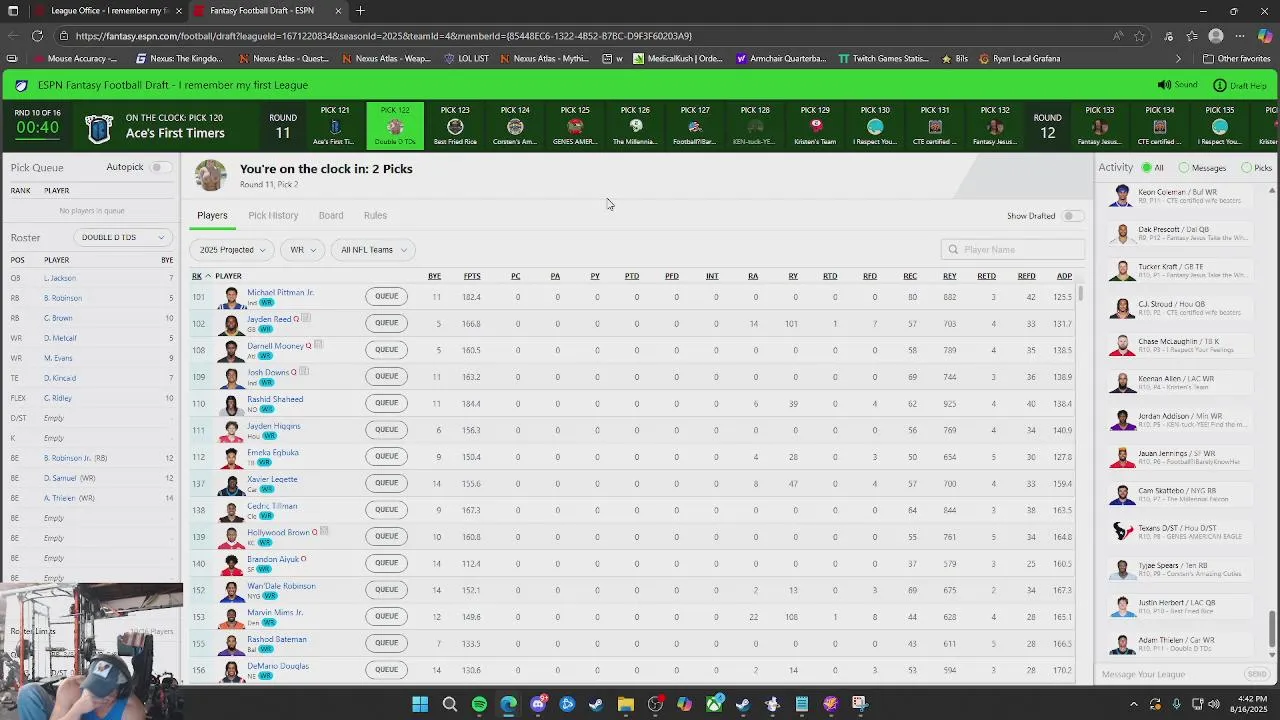Click the Pick 125 GENES AMER logo
This screenshot has height=720, width=1280.
point(575,127)
